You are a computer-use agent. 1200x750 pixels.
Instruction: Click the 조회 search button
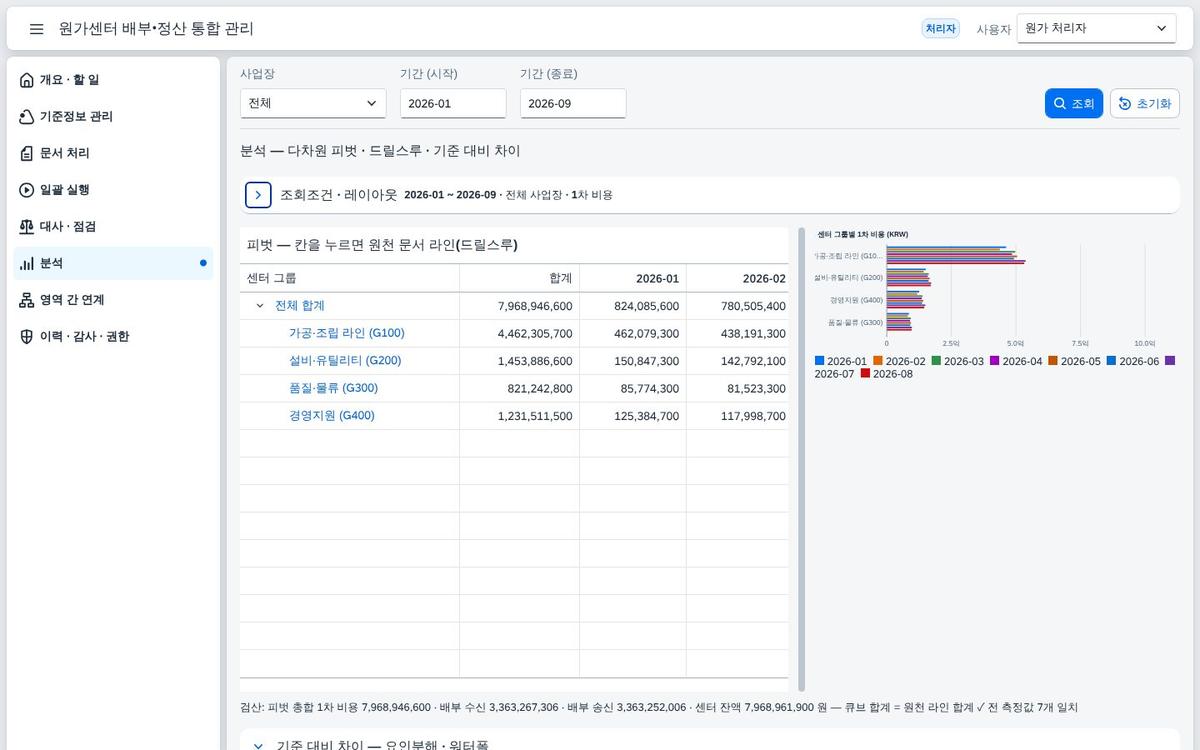click(x=1074, y=103)
